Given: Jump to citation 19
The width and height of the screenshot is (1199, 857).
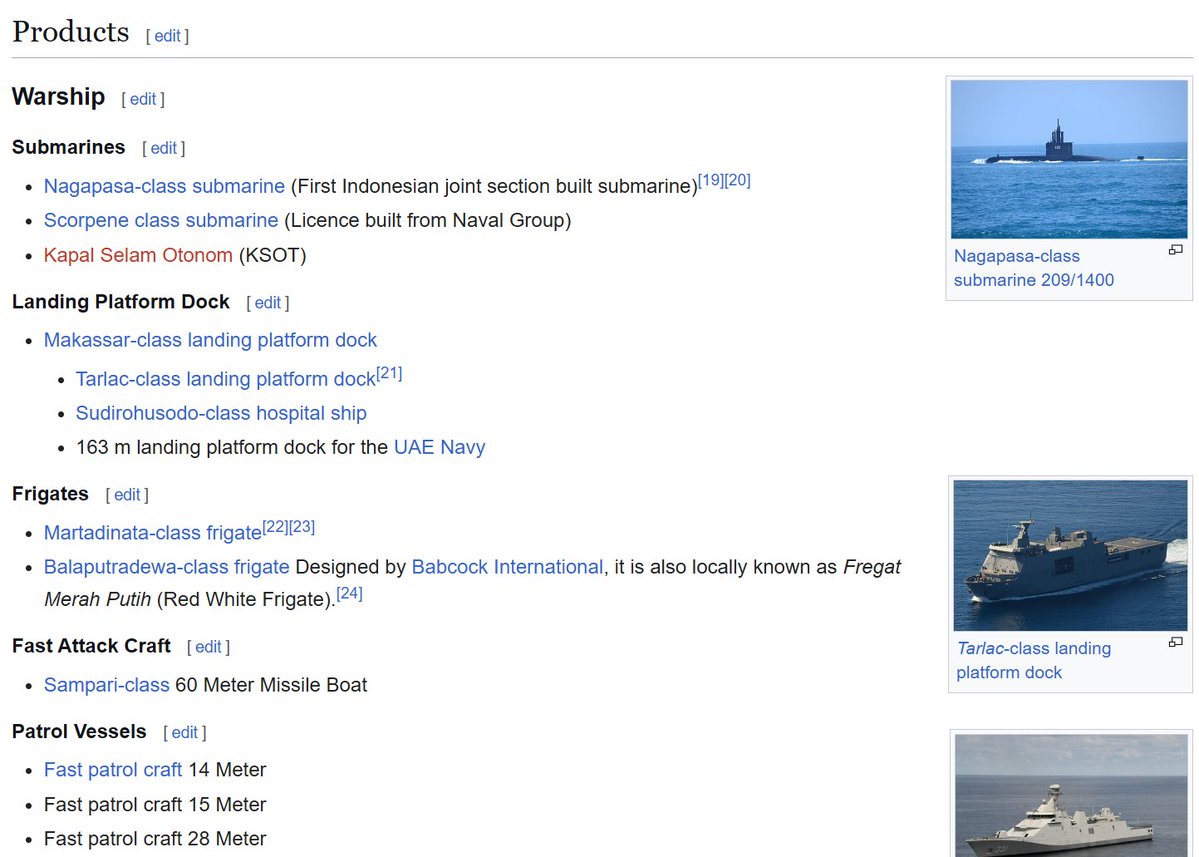Looking at the screenshot, I should 711,180.
